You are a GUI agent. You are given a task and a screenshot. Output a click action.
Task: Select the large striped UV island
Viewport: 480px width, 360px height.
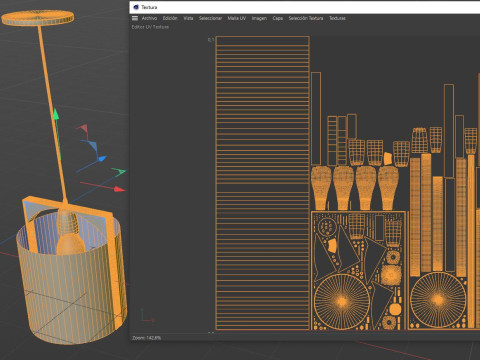coord(263,183)
